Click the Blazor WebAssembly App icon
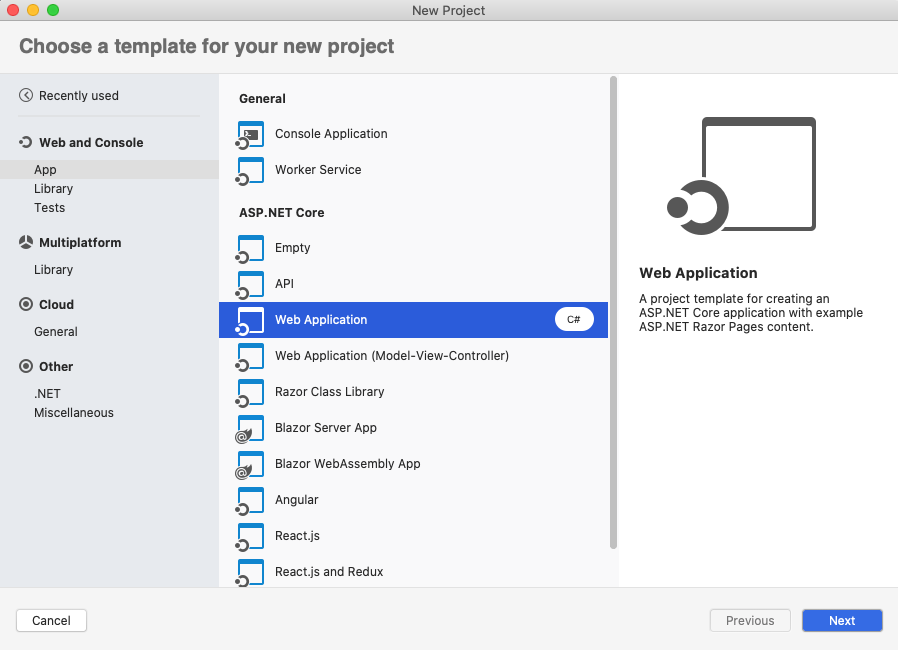The width and height of the screenshot is (898, 650). point(249,464)
